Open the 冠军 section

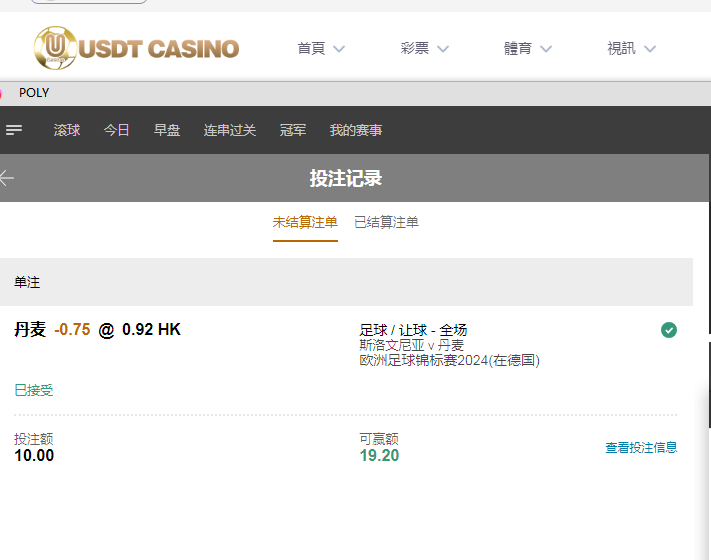[x=292, y=130]
